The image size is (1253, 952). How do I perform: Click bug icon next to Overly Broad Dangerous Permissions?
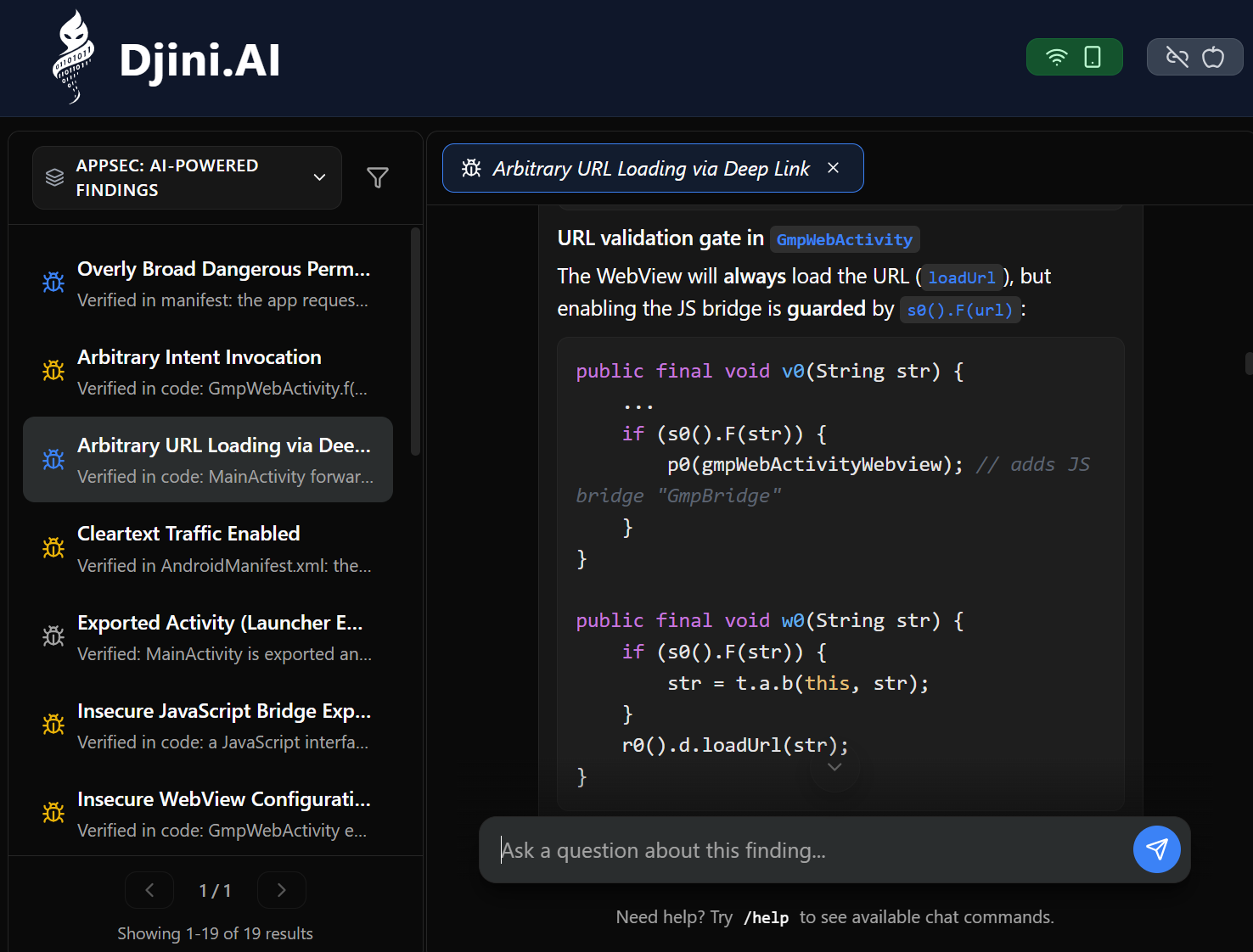point(53,283)
